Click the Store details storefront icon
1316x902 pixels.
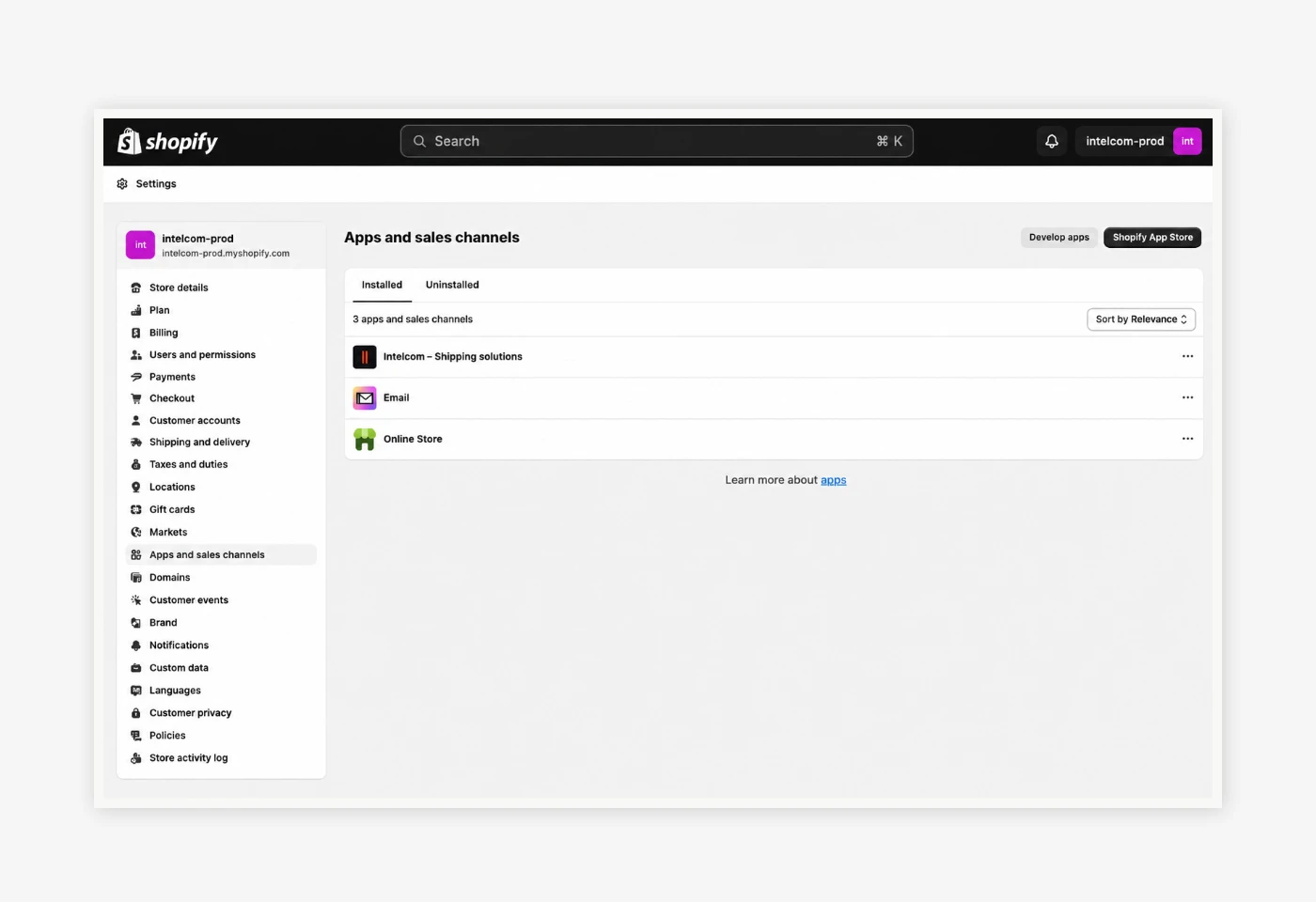tap(136, 288)
